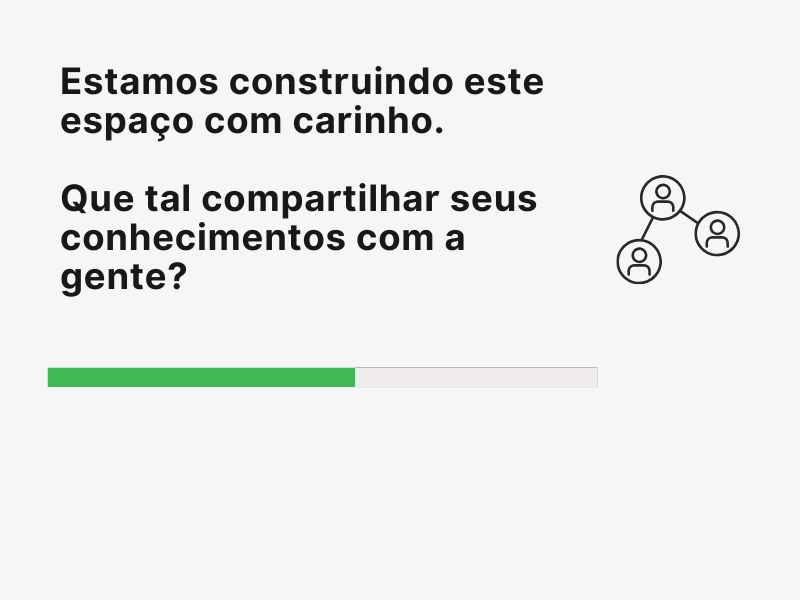Image resolution: width=800 pixels, height=600 pixels.
Task: Click the boundary where green progress ends
Action: coord(355,378)
